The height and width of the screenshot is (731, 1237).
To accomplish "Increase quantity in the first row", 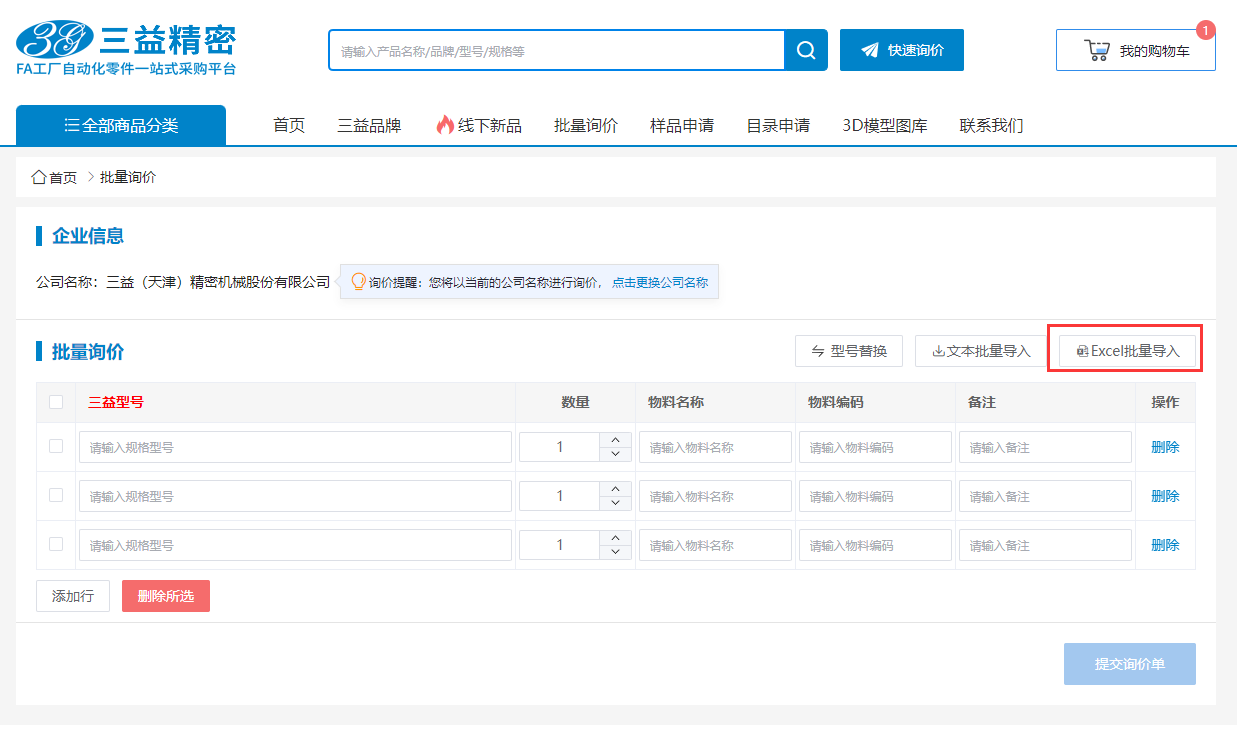I will pos(615,440).
